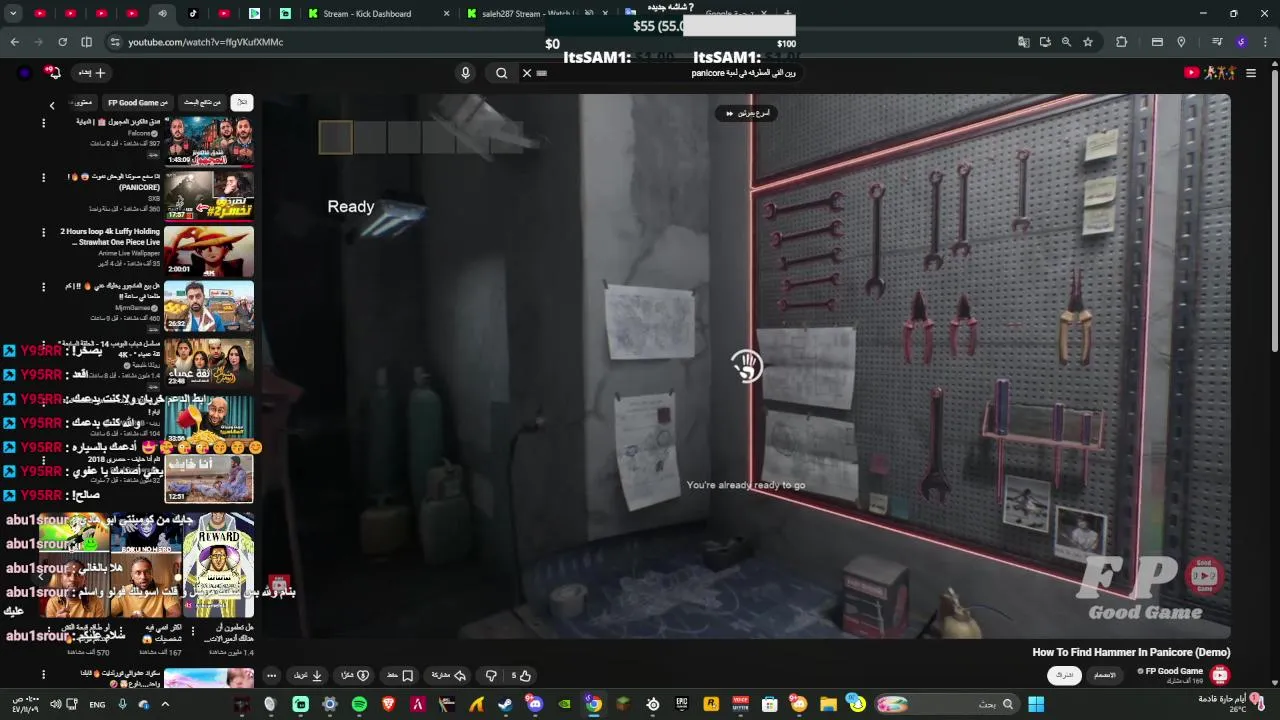This screenshot has height=720, width=1280.
Task: Open more actions three-dot button under video
Action: [271, 675]
